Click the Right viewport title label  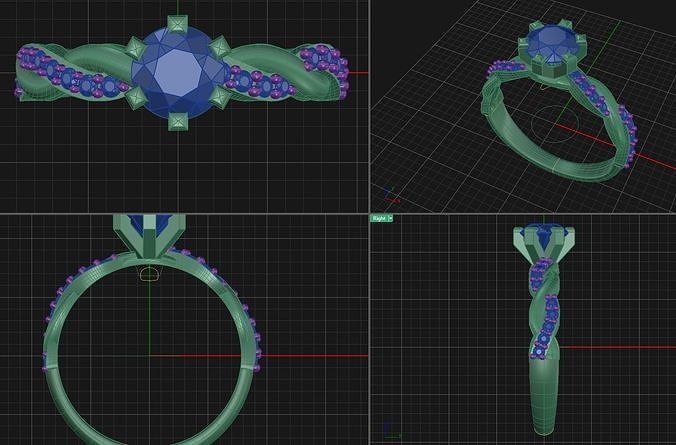coord(379,218)
